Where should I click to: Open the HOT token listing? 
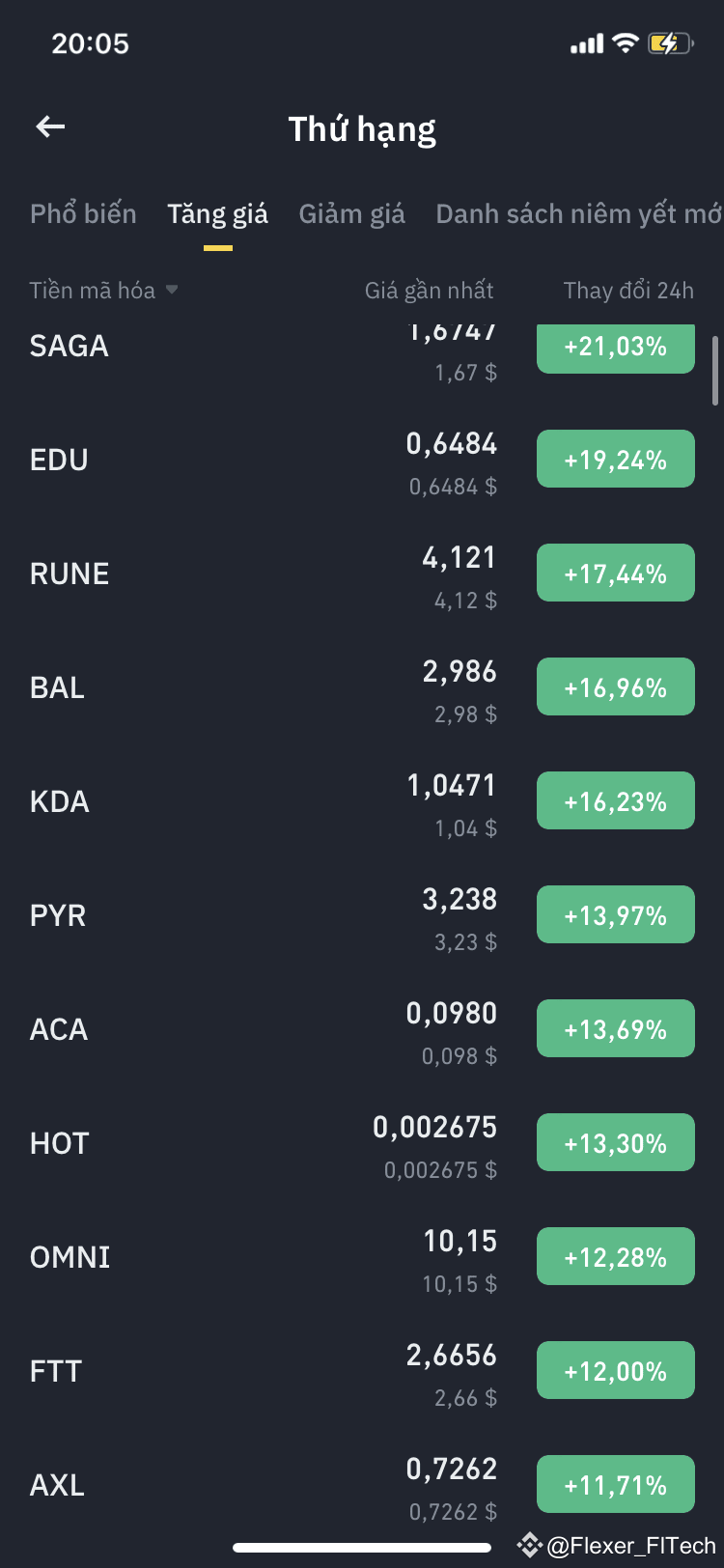(x=362, y=1143)
